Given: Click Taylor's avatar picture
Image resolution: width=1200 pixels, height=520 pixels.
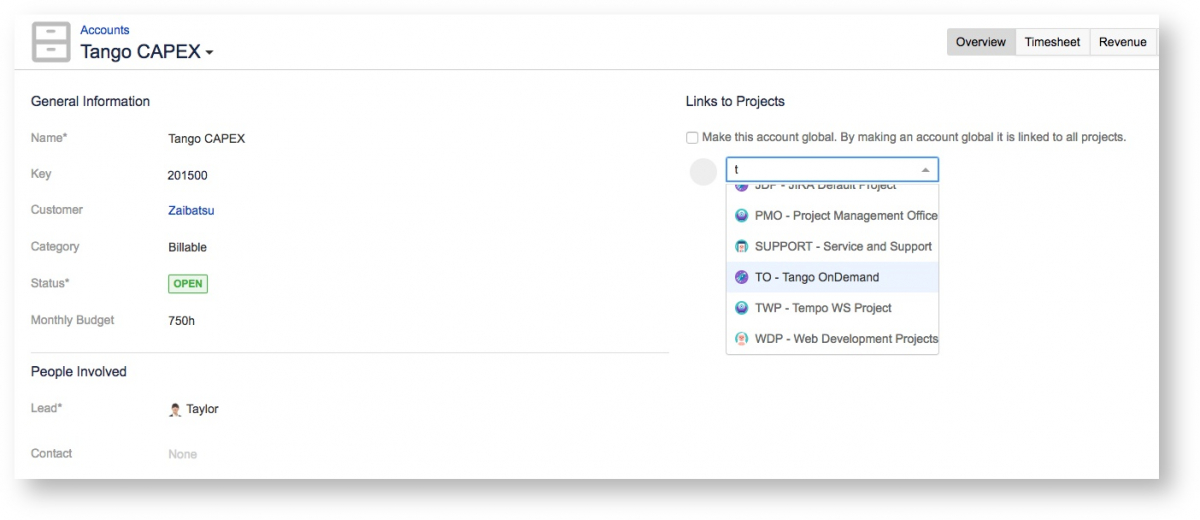Looking at the screenshot, I should 175,409.
